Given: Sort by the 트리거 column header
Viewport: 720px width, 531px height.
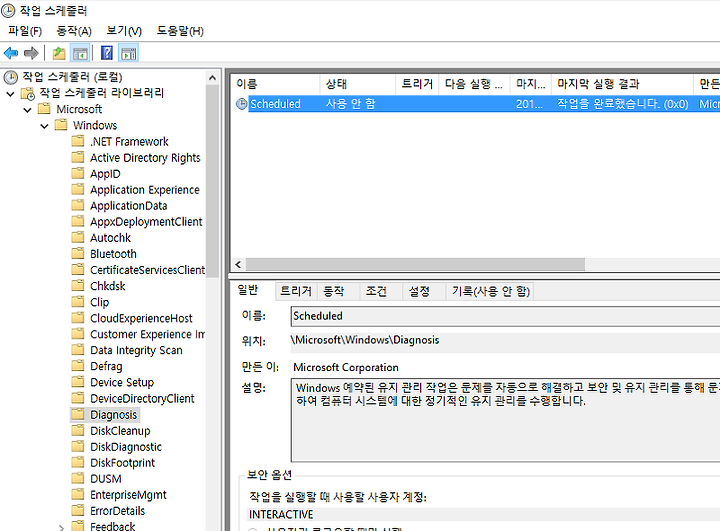Looking at the screenshot, I should point(417,84).
